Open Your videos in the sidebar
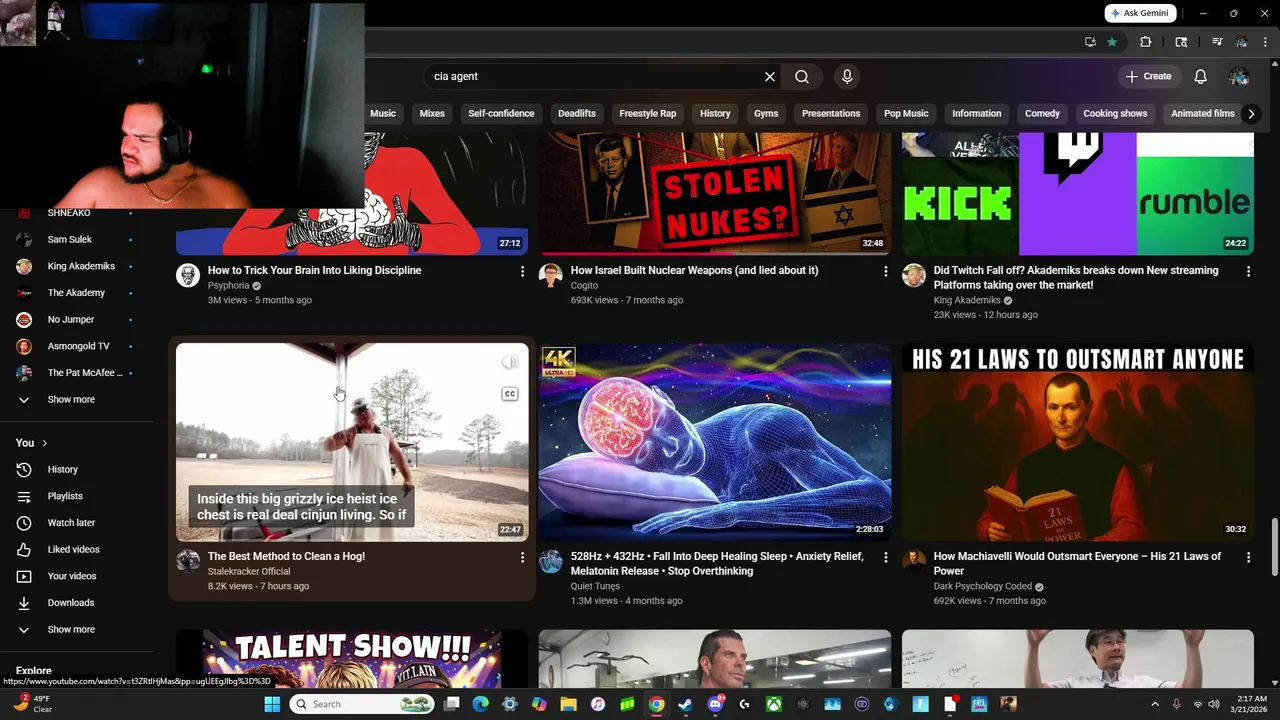Viewport: 1280px width, 720px height. tap(77, 576)
